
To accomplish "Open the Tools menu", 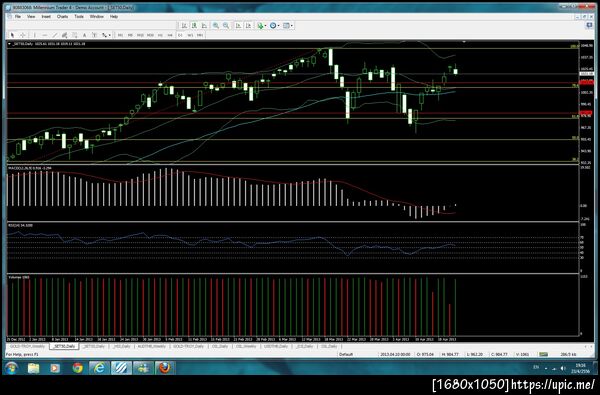I will pos(79,17).
